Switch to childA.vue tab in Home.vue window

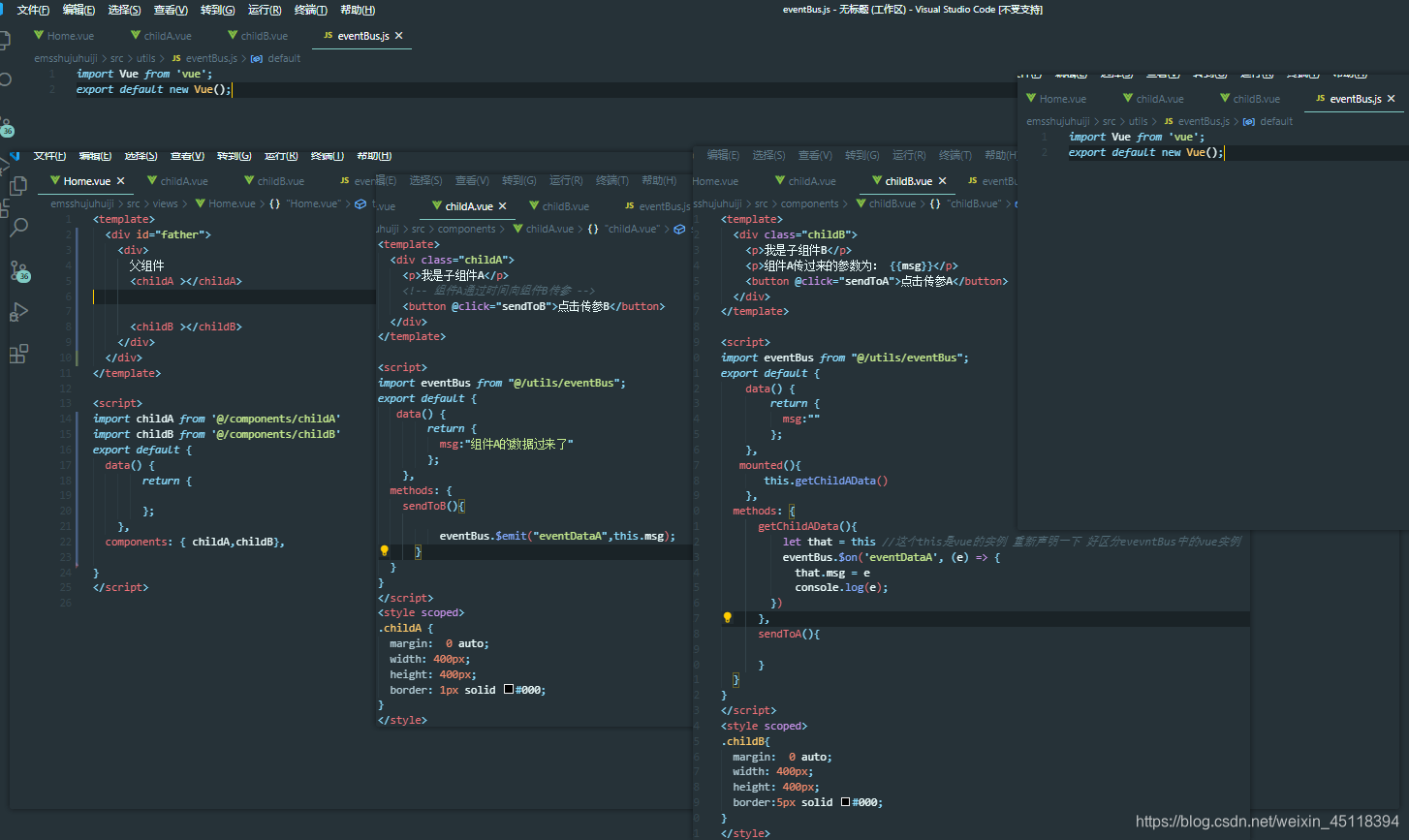(x=183, y=181)
